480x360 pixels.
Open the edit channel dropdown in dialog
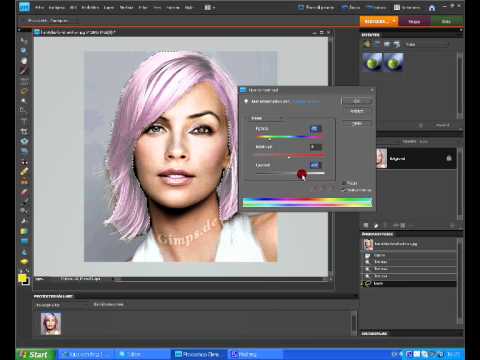click(x=266, y=118)
